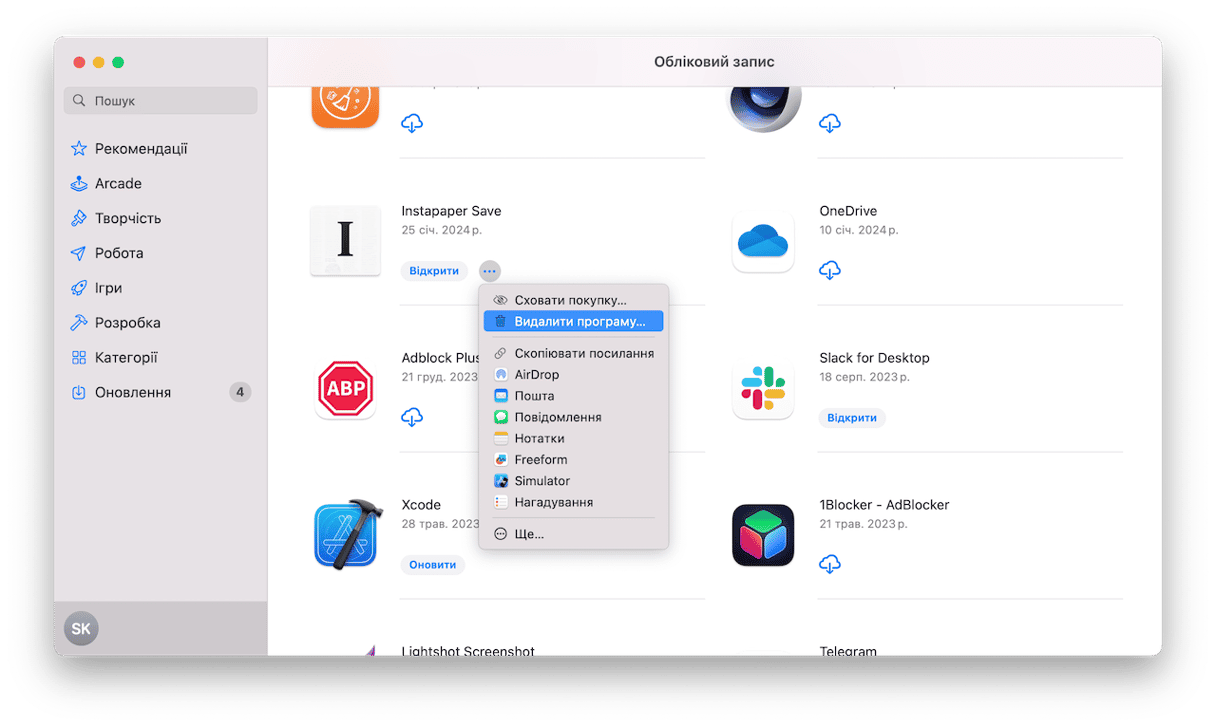Click the SK account avatar
The image size is (1216, 727).
pyautogui.click(x=81, y=629)
